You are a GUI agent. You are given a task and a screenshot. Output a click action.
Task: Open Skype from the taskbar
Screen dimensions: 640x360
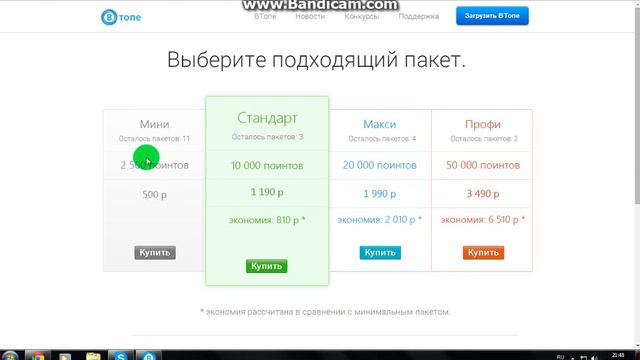coord(120,356)
